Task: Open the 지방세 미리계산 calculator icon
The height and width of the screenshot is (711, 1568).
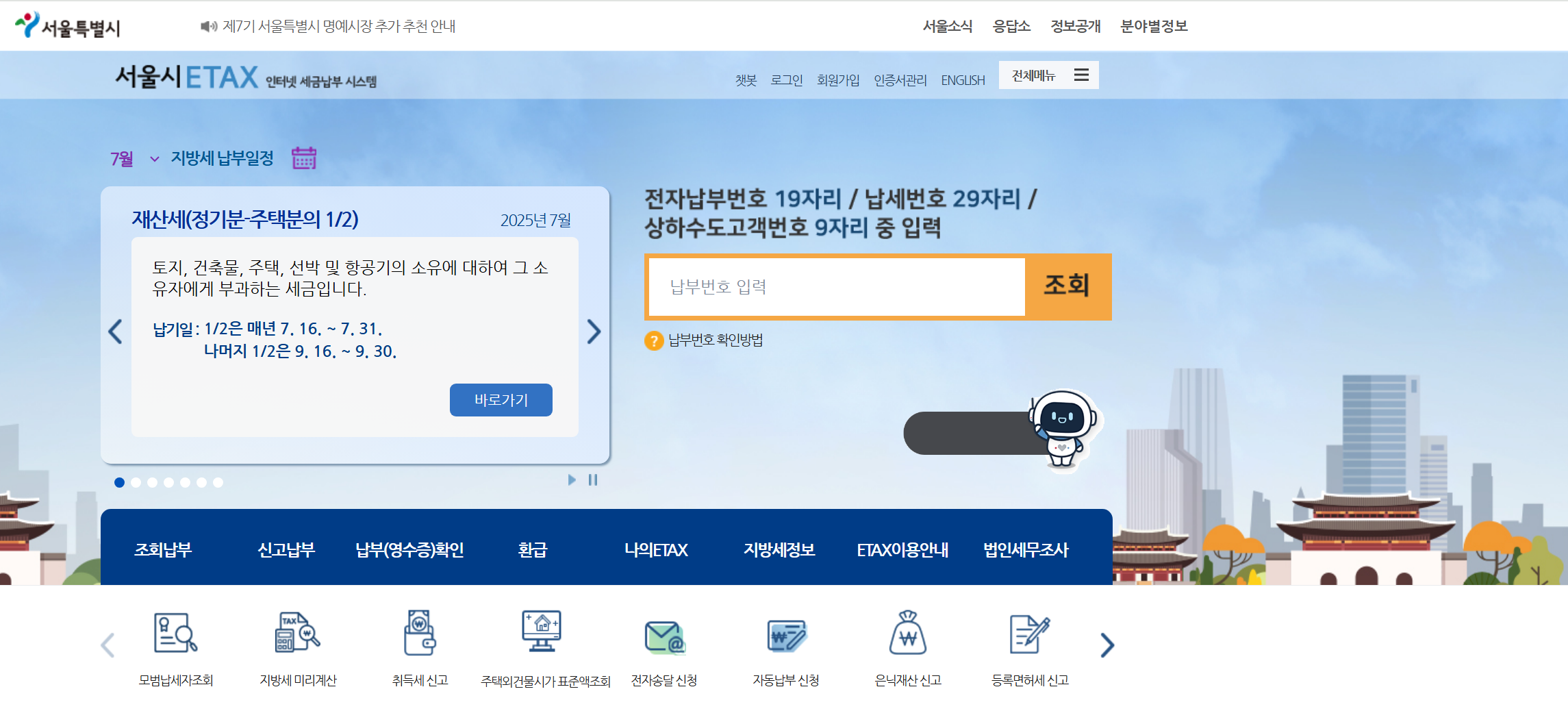Action: tap(298, 632)
